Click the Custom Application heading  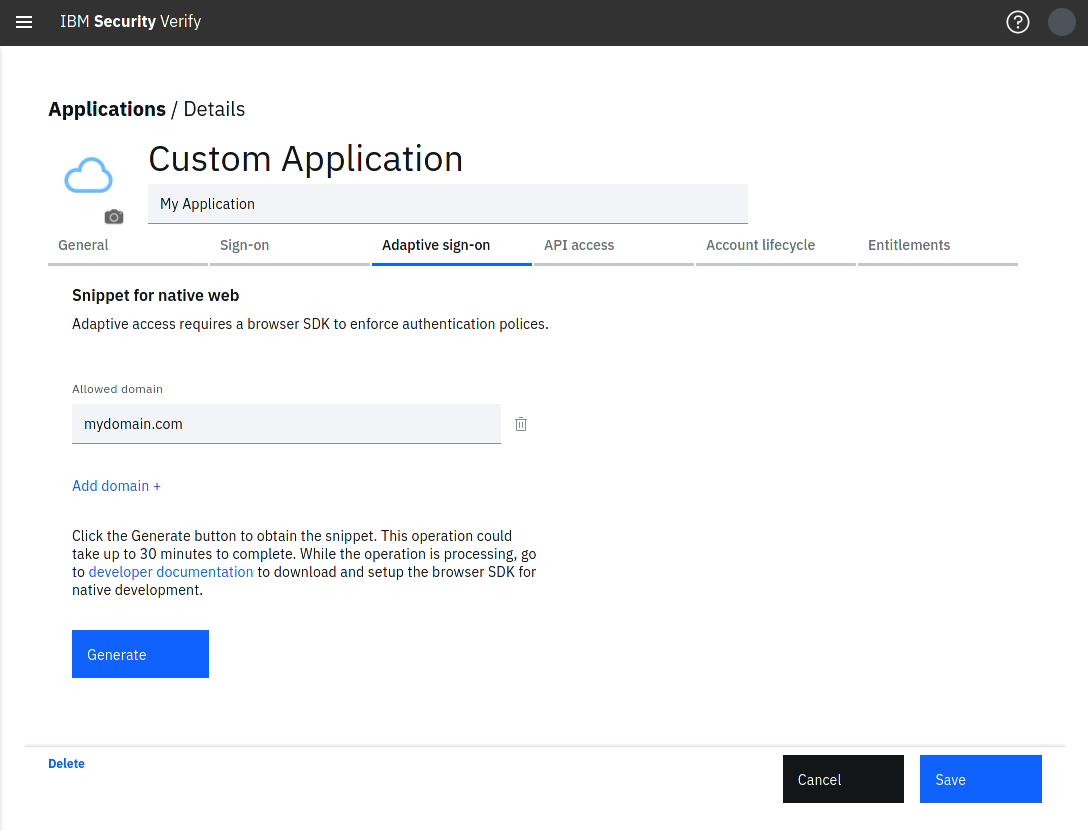[x=306, y=159]
